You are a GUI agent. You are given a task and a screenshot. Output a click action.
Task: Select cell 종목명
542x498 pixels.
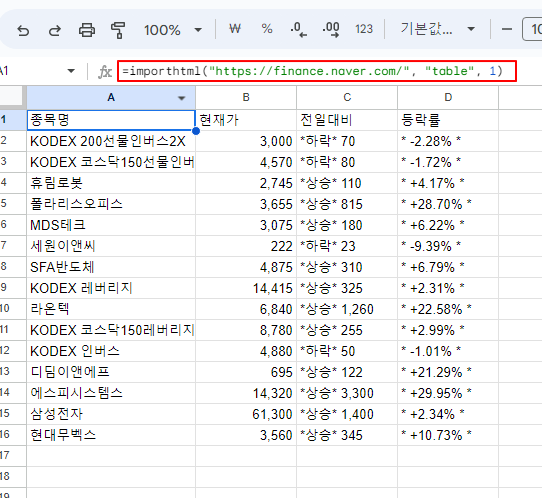pos(111,120)
